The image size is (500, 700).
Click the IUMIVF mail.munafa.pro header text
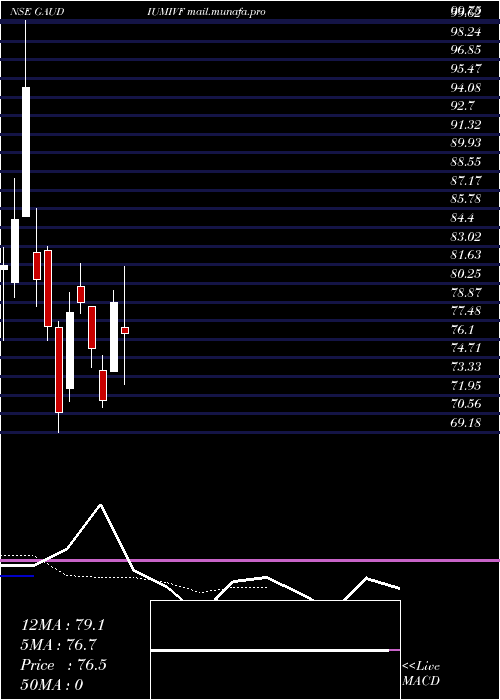tap(206, 12)
